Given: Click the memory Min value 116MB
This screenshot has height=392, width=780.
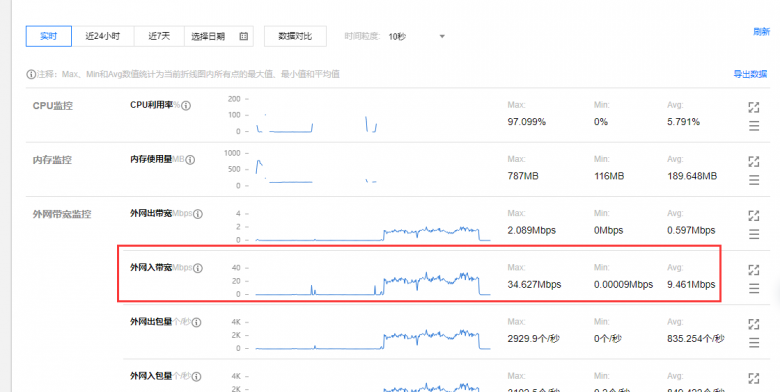Looking at the screenshot, I should [609, 176].
